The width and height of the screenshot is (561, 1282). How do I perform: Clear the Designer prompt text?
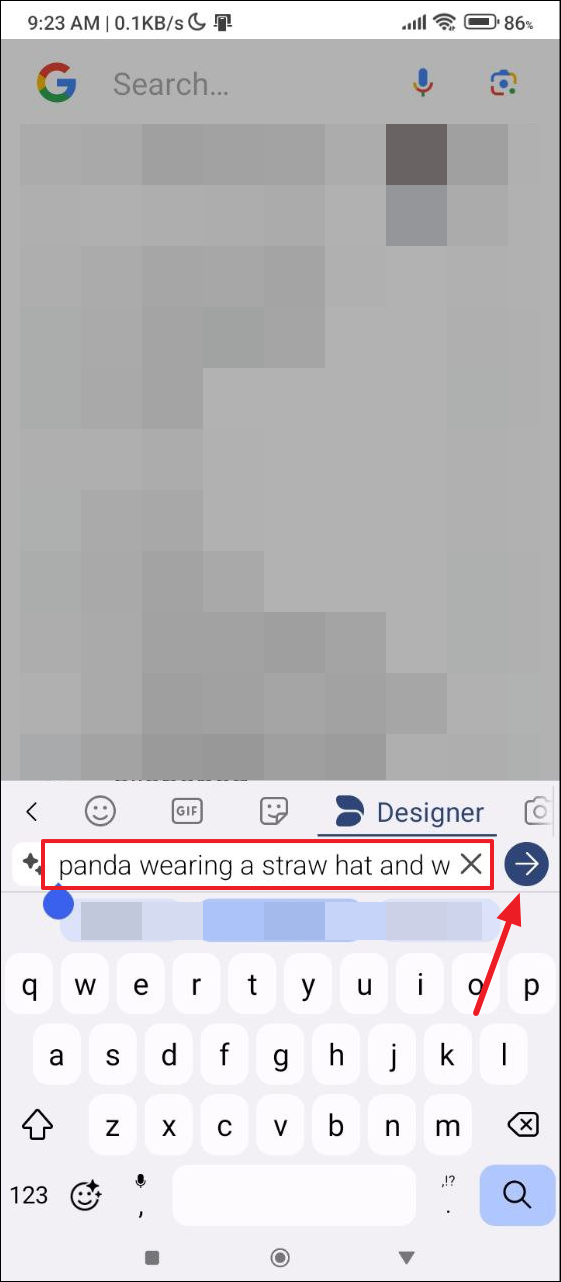tap(471, 864)
